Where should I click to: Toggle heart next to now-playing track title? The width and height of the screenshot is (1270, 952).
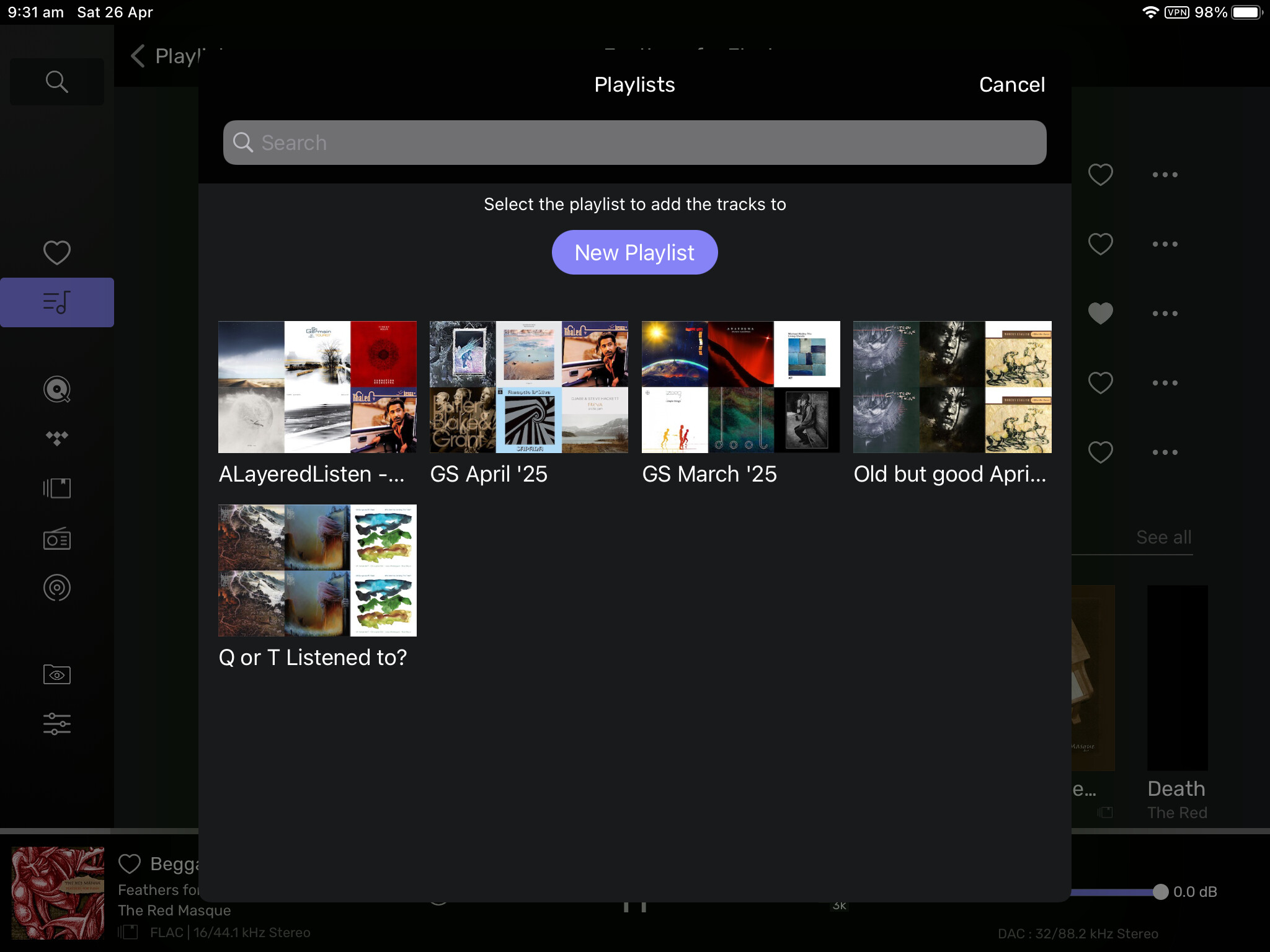pyautogui.click(x=130, y=863)
